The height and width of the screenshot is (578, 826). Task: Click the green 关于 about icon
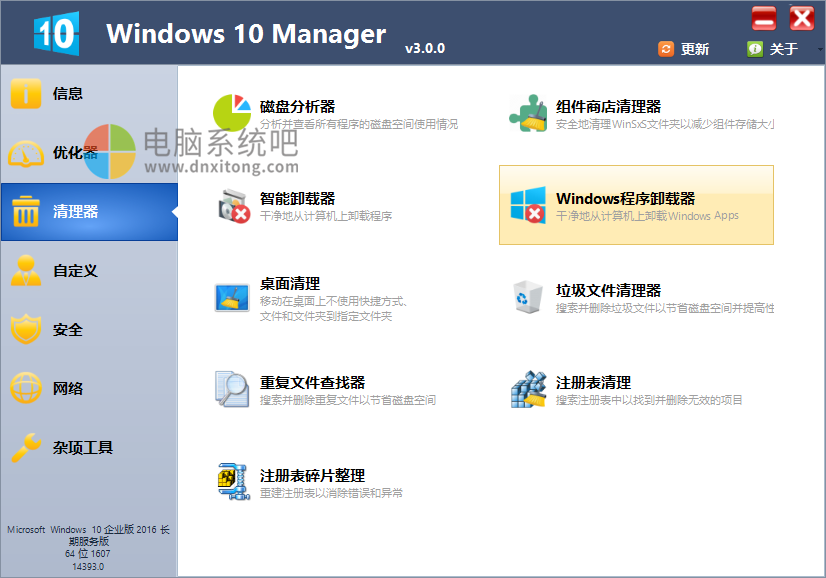754,49
